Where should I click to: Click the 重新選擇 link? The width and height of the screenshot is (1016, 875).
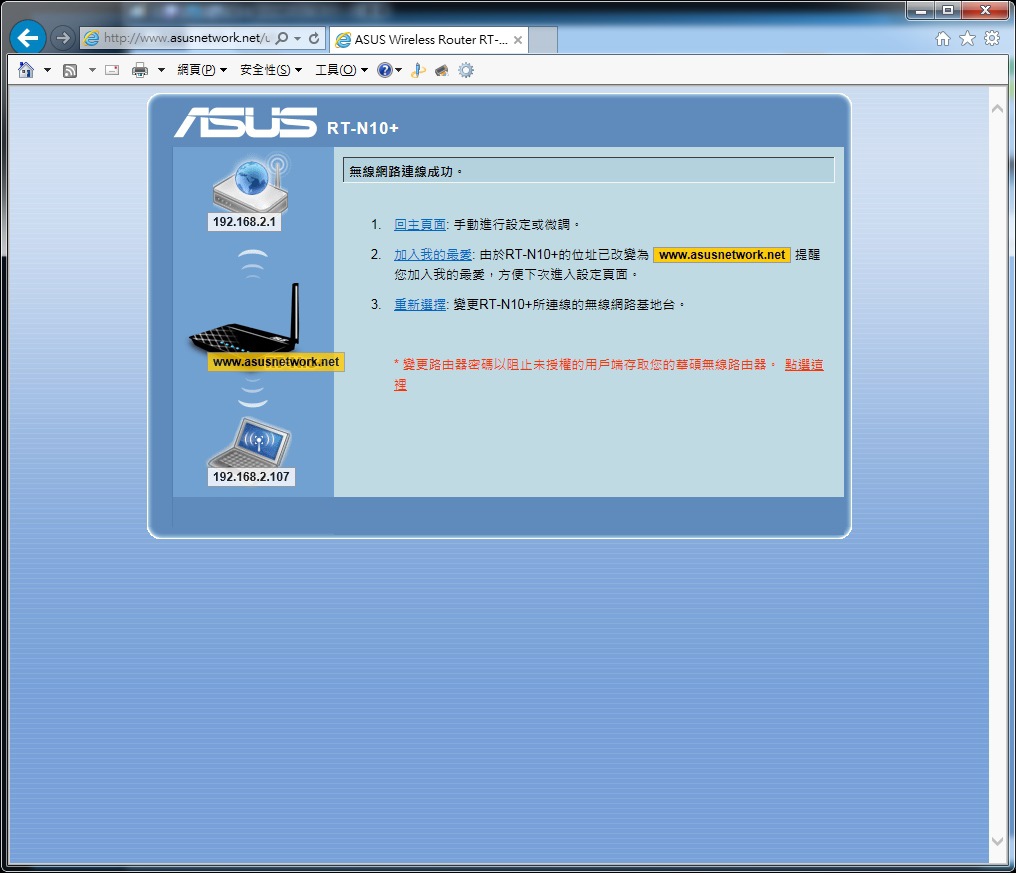(420, 305)
